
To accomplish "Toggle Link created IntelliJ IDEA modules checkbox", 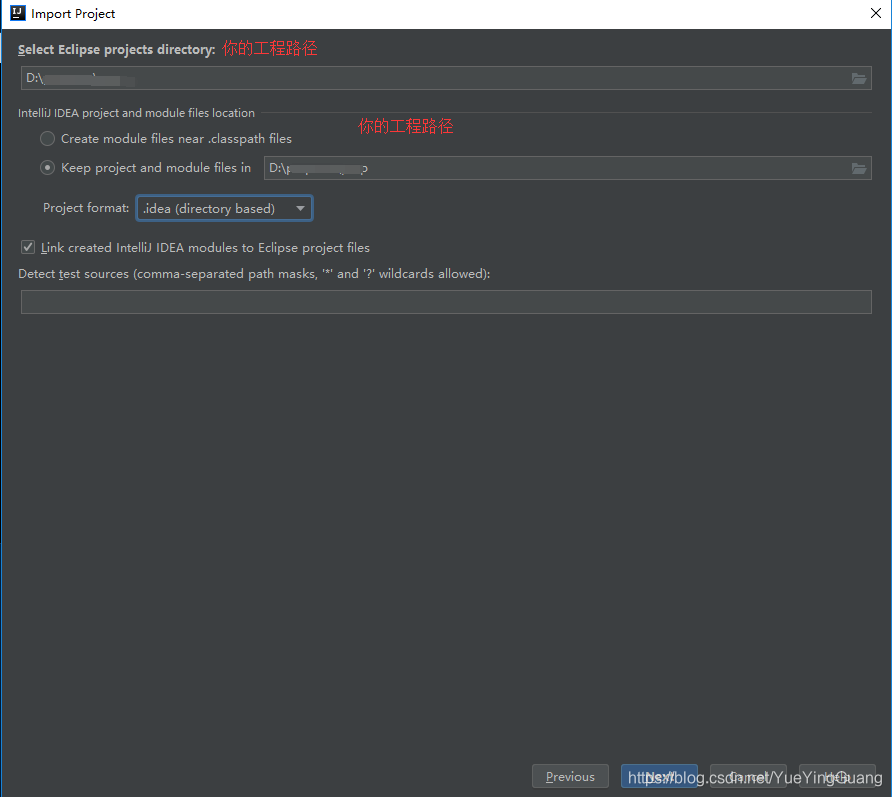I will click(28, 247).
